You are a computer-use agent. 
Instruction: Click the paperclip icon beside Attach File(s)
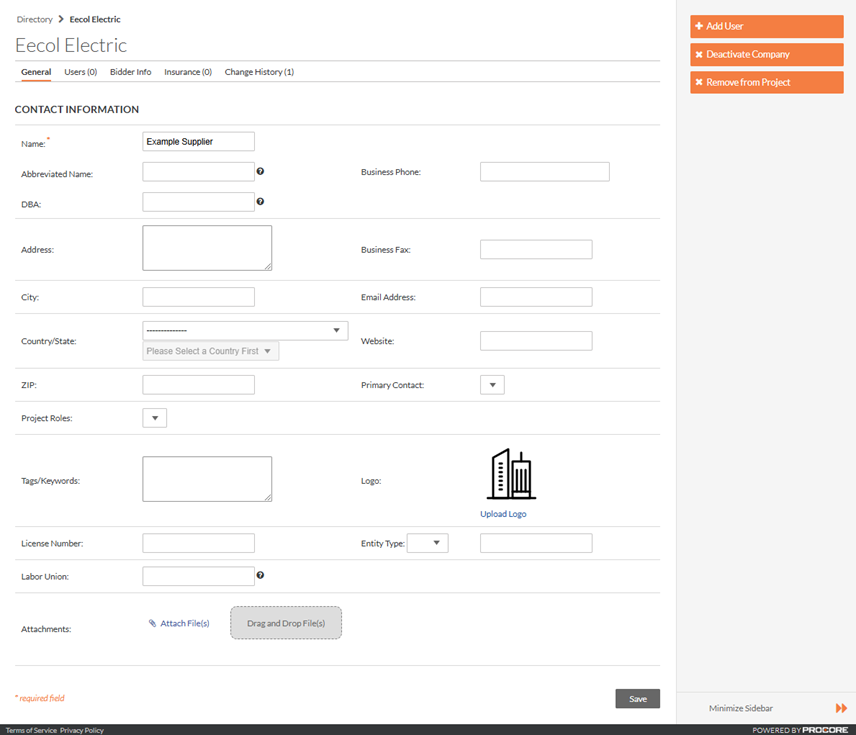click(x=152, y=623)
